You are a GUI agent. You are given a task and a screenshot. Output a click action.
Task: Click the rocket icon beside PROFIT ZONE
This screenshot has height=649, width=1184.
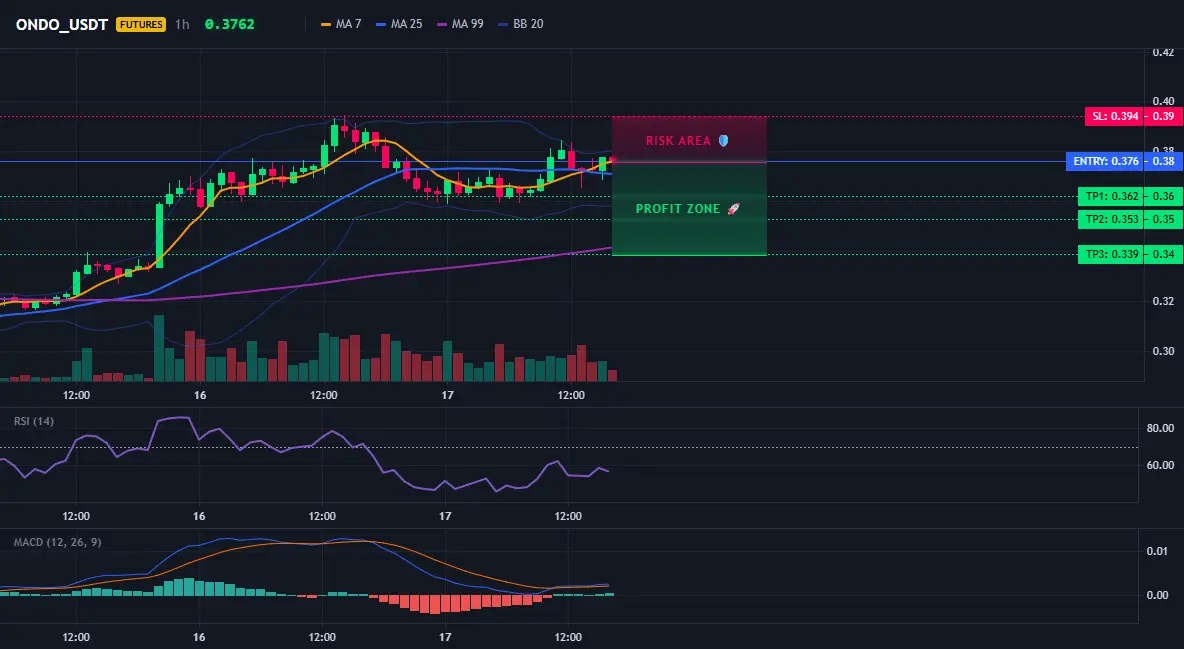[x=733, y=209]
